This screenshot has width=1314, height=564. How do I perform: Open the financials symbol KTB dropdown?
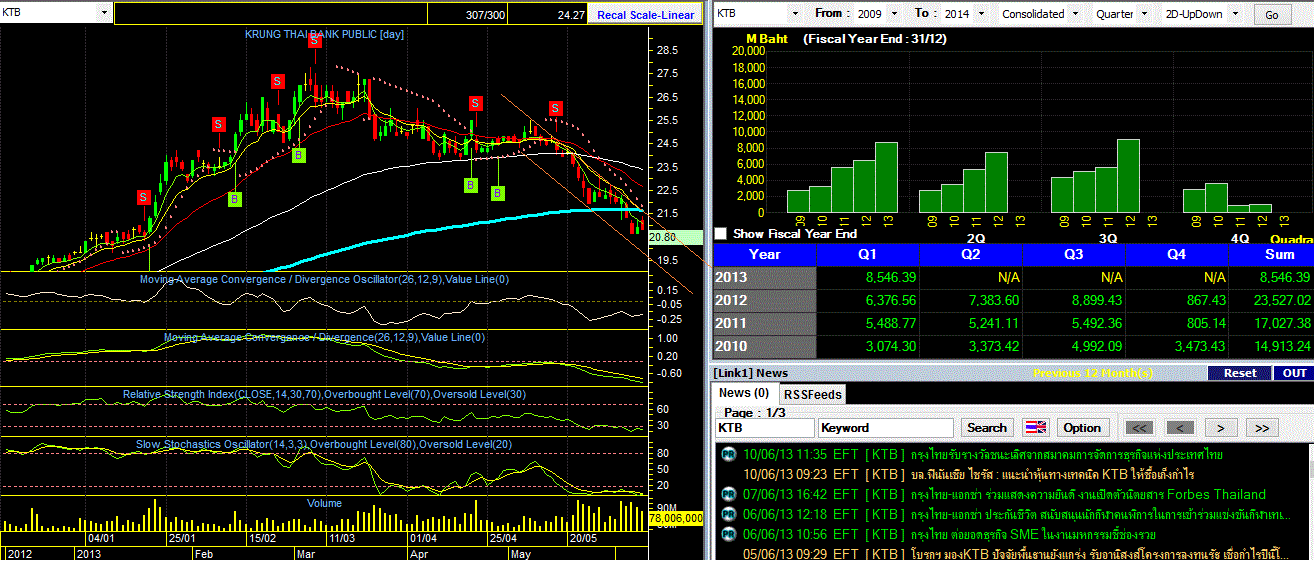(795, 14)
